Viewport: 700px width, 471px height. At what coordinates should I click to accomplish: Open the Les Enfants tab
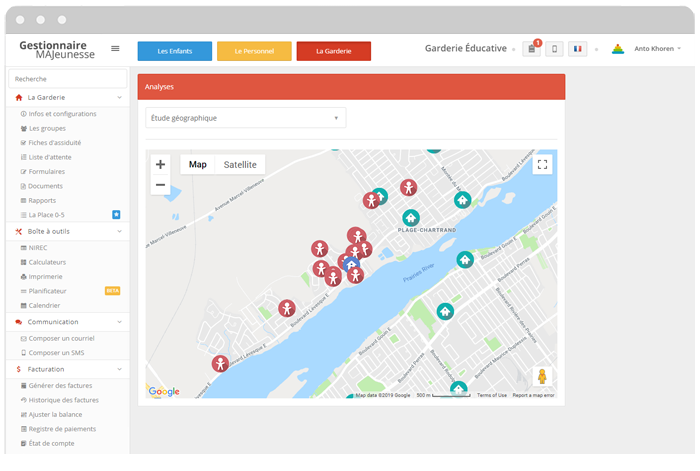pyautogui.click(x=174, y=51)
